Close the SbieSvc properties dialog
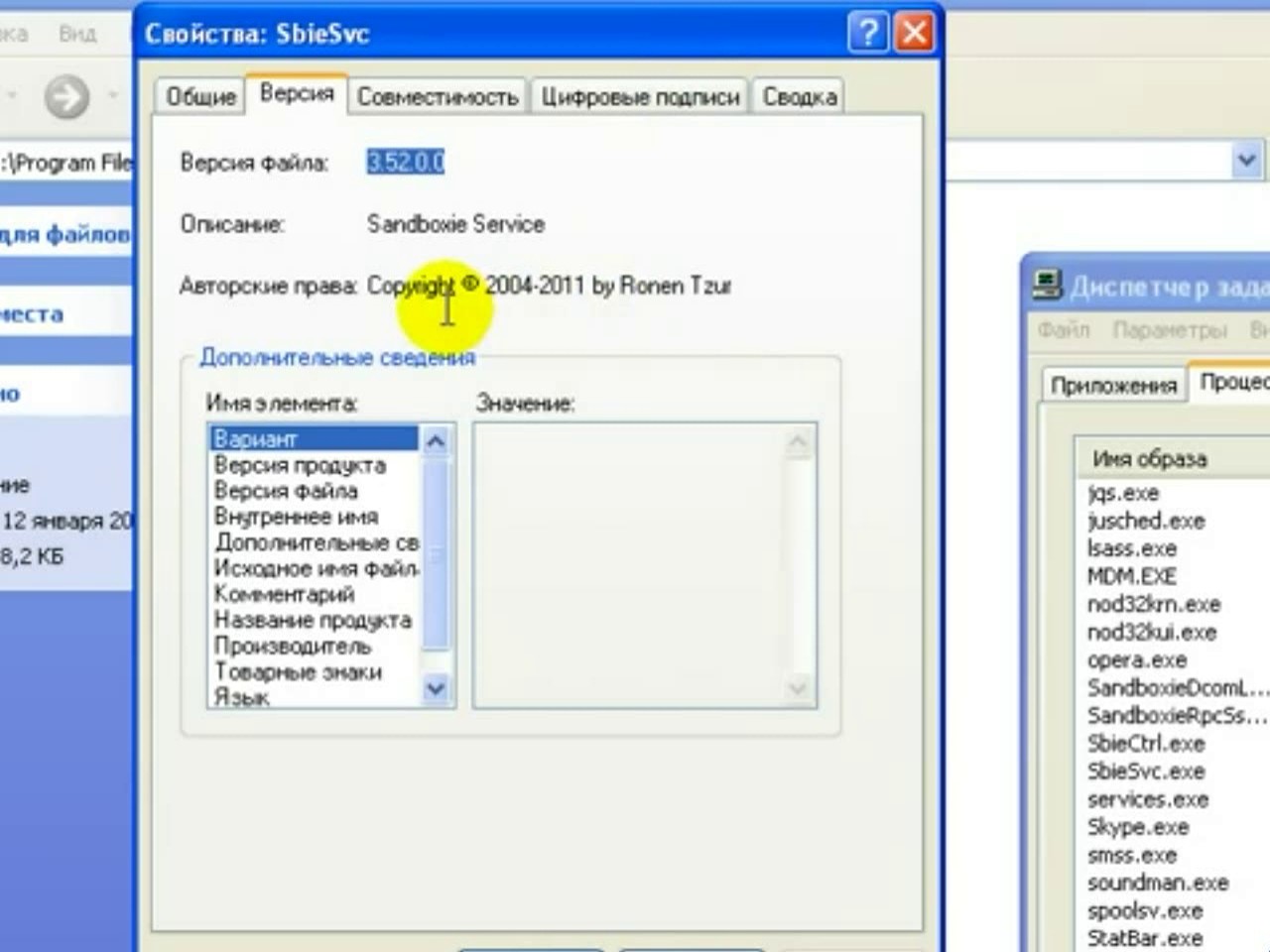The height and width of the screenshot is (952, 1270). (x=914, y=34)
